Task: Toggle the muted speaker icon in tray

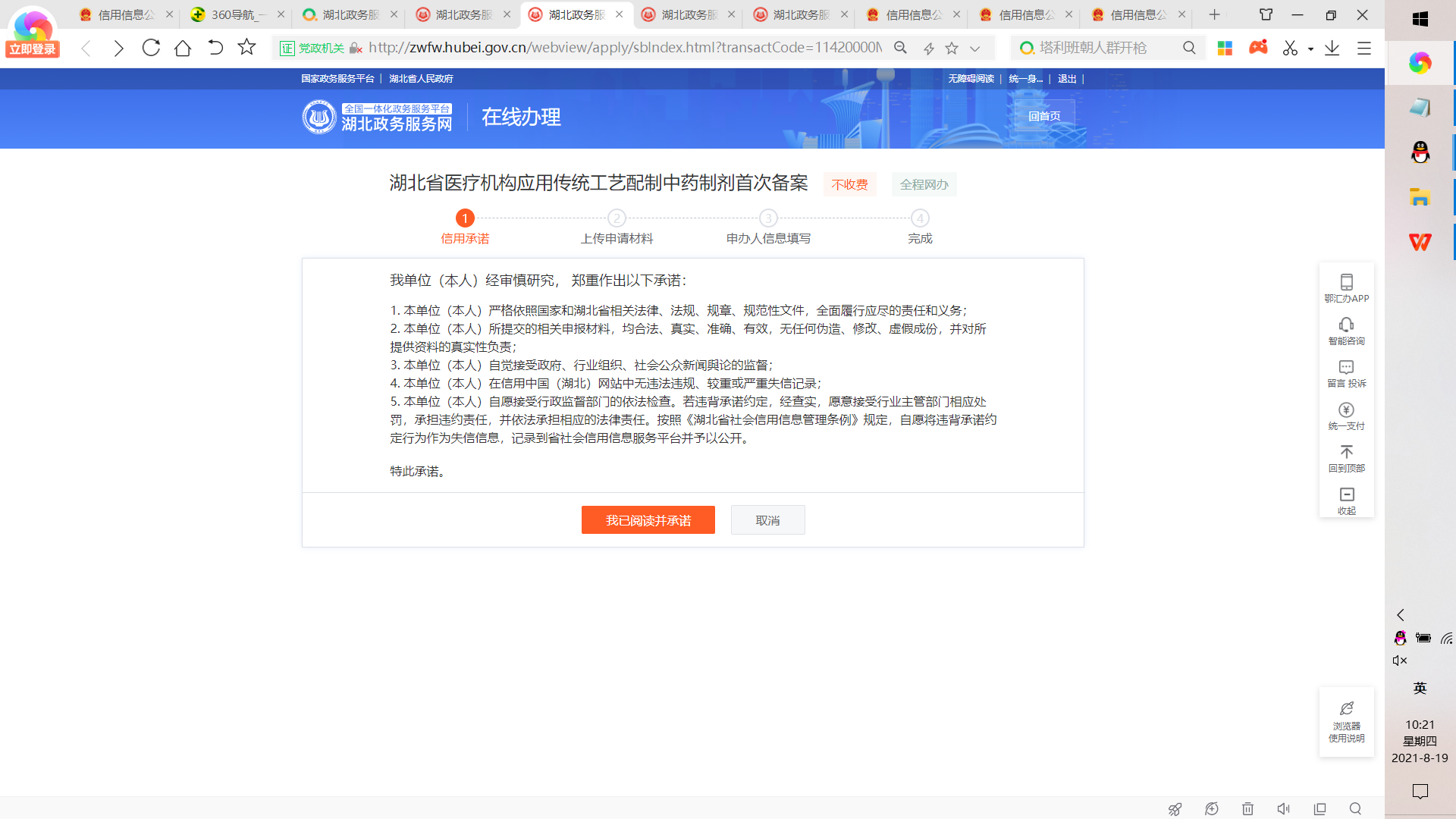Action: tap(1400, 661)
